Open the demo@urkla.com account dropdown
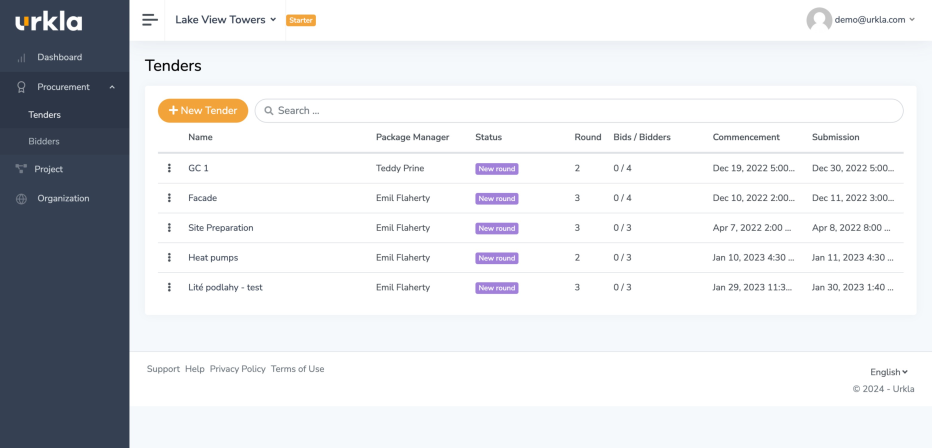932x448 pixels. pos(874,20)
